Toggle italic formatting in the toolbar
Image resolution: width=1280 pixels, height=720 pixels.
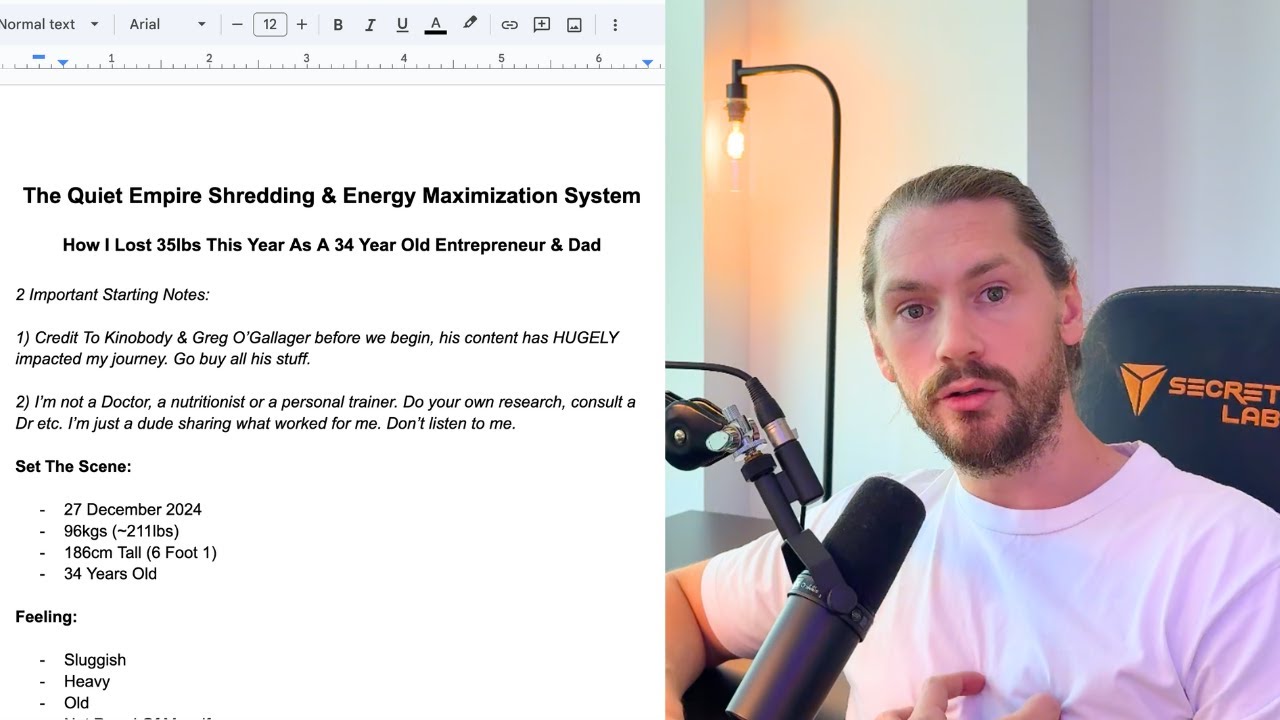pos(370,24)
